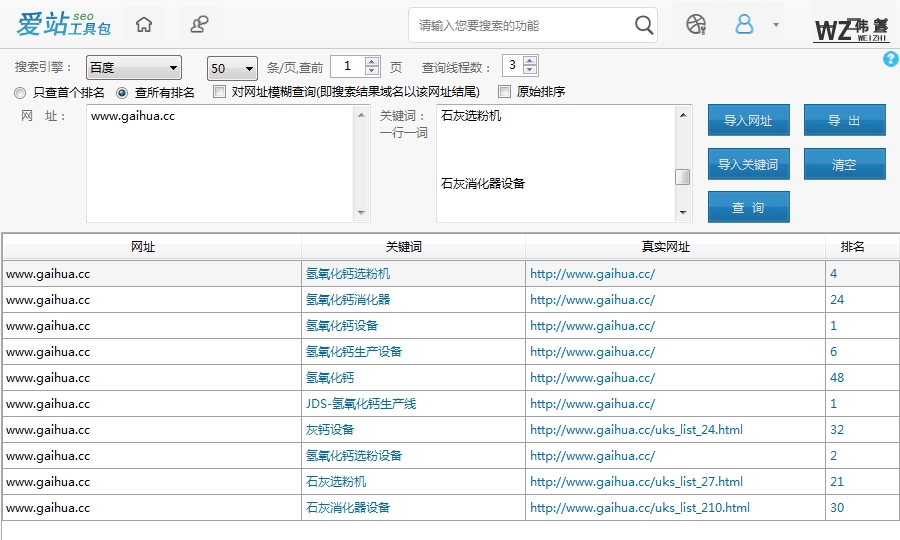Click the blue help question icon
This screenshot has width=900, height=540.
891,59
